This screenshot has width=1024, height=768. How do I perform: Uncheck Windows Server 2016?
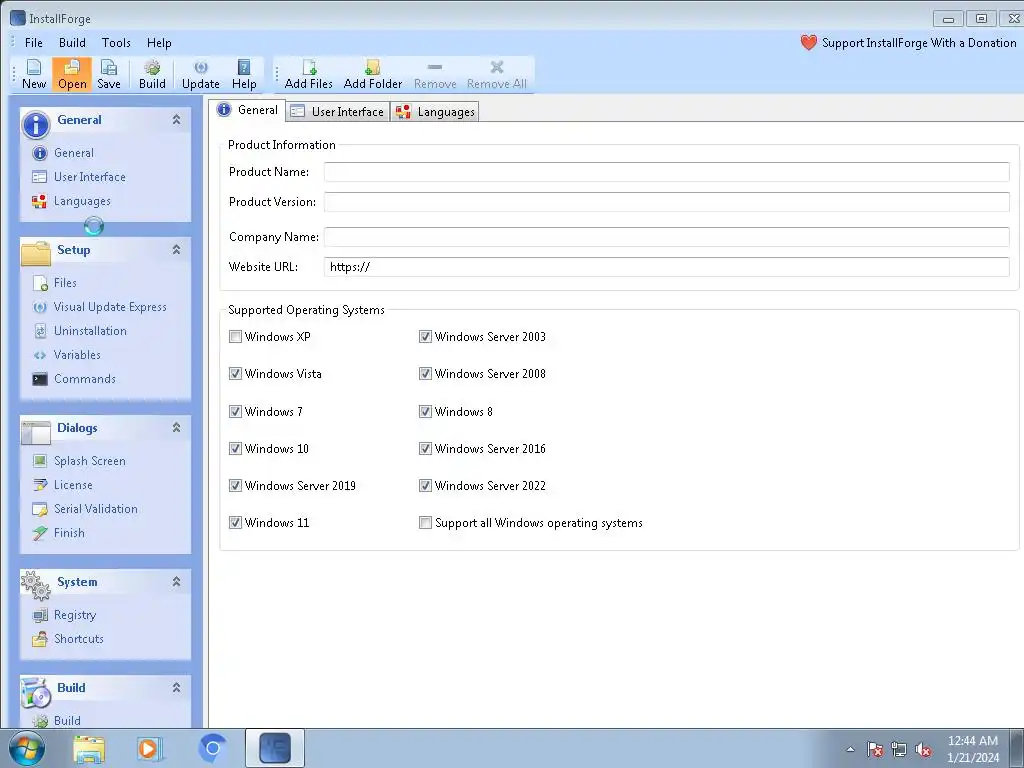point(425,449)
